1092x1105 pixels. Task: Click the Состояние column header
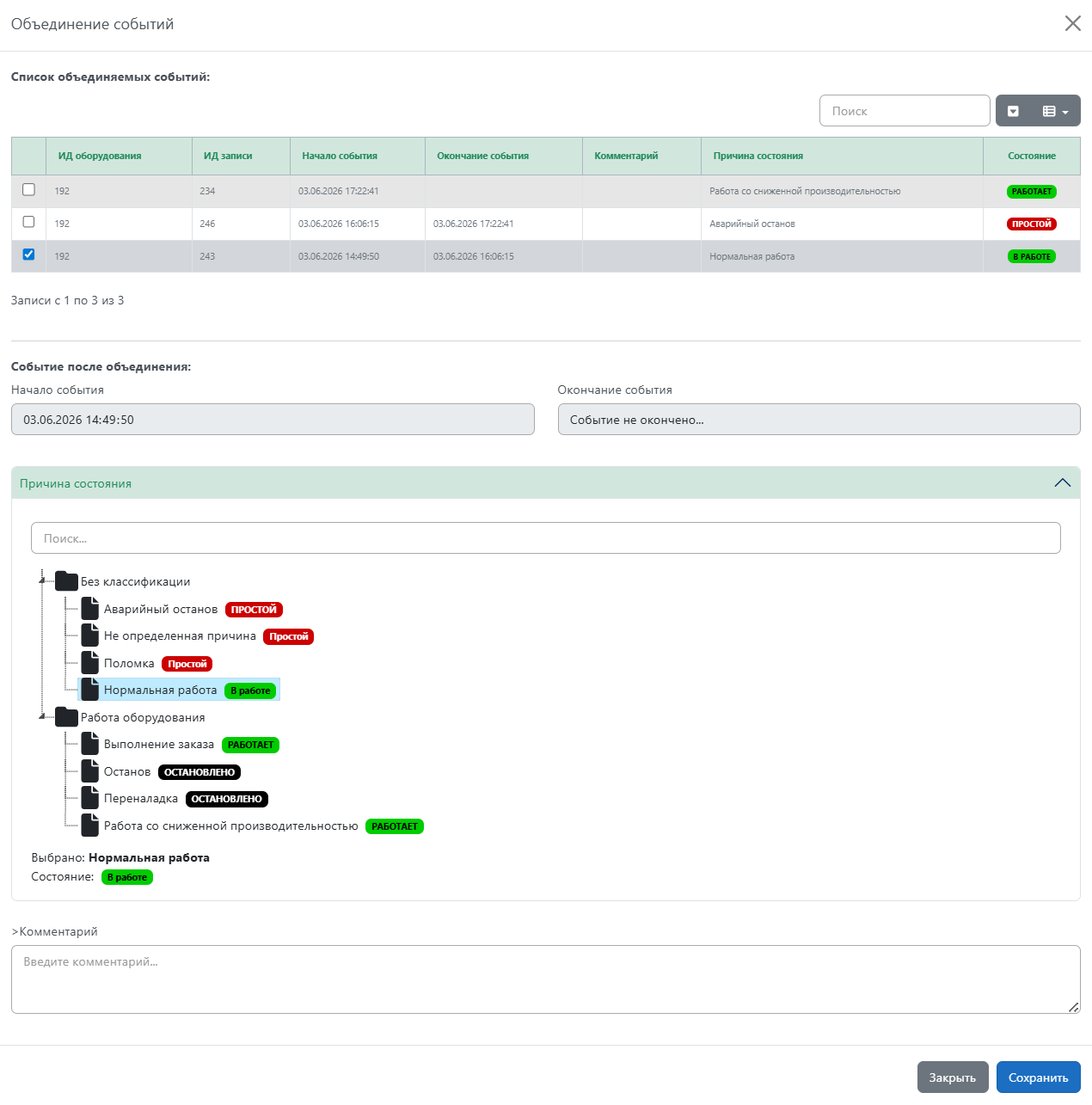(x=1032, y=156)
